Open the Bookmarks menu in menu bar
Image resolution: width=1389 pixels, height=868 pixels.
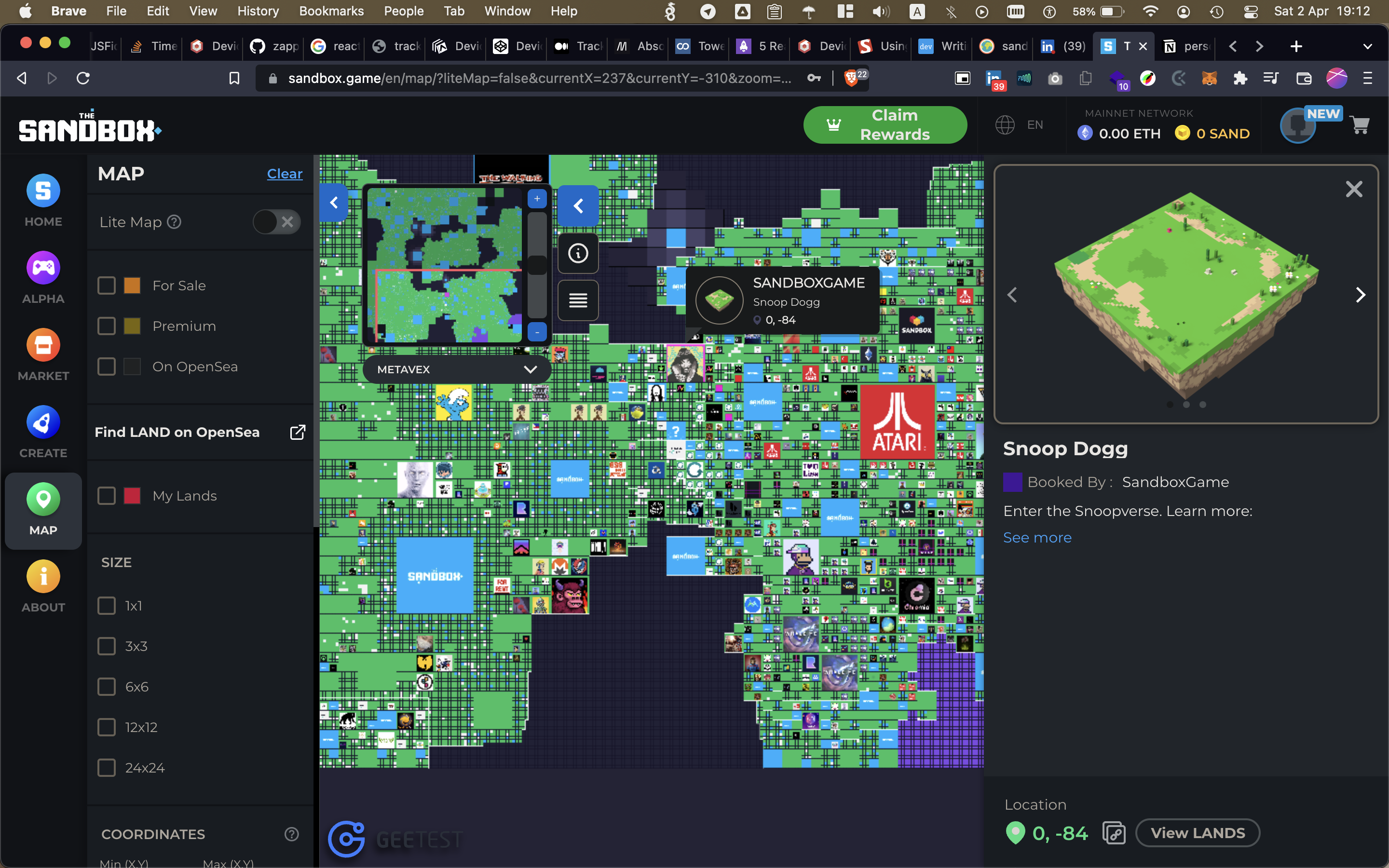click(x=331, y=11)
